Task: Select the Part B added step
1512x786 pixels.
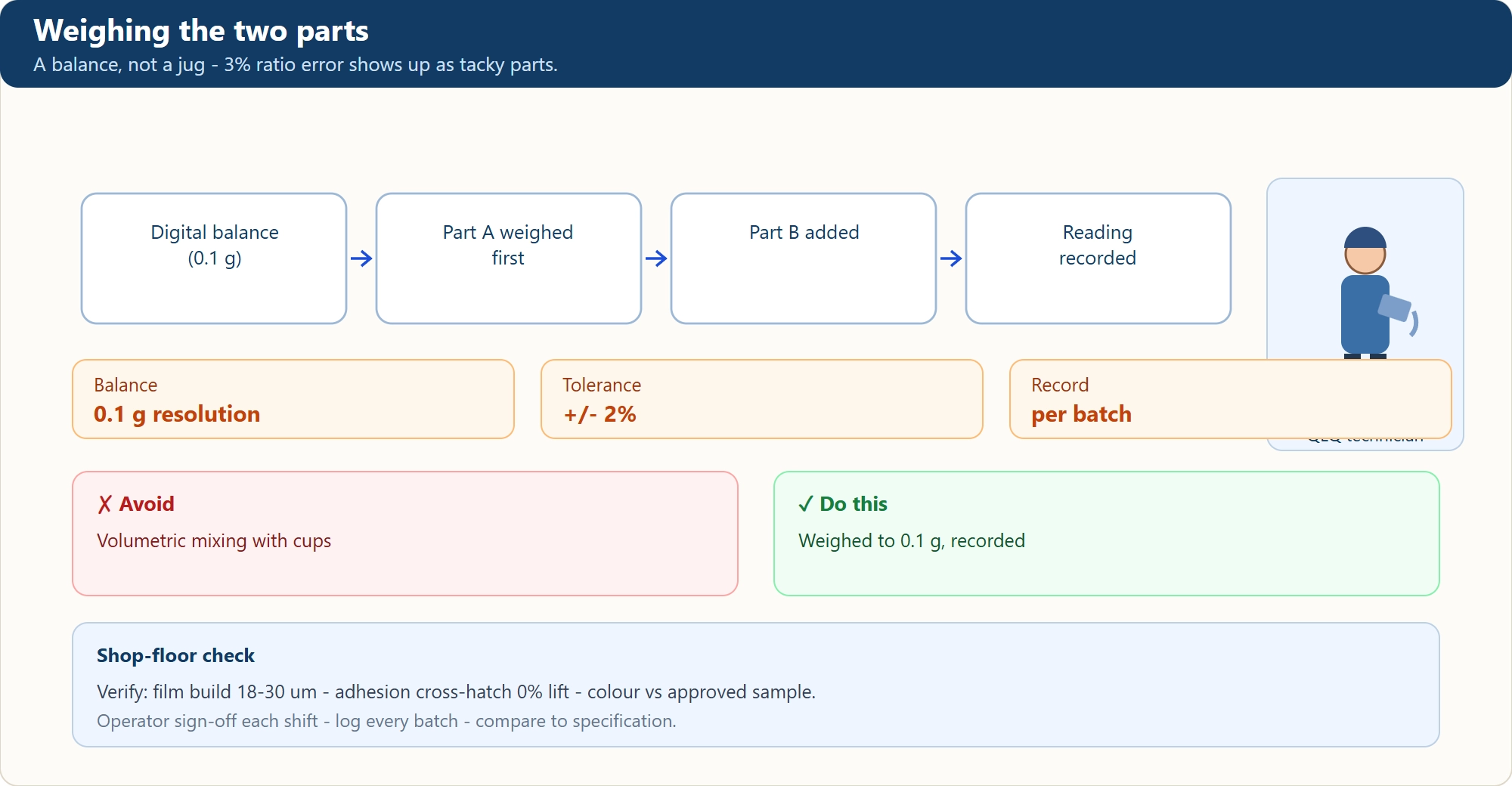Action: click(x=804, y=258)
